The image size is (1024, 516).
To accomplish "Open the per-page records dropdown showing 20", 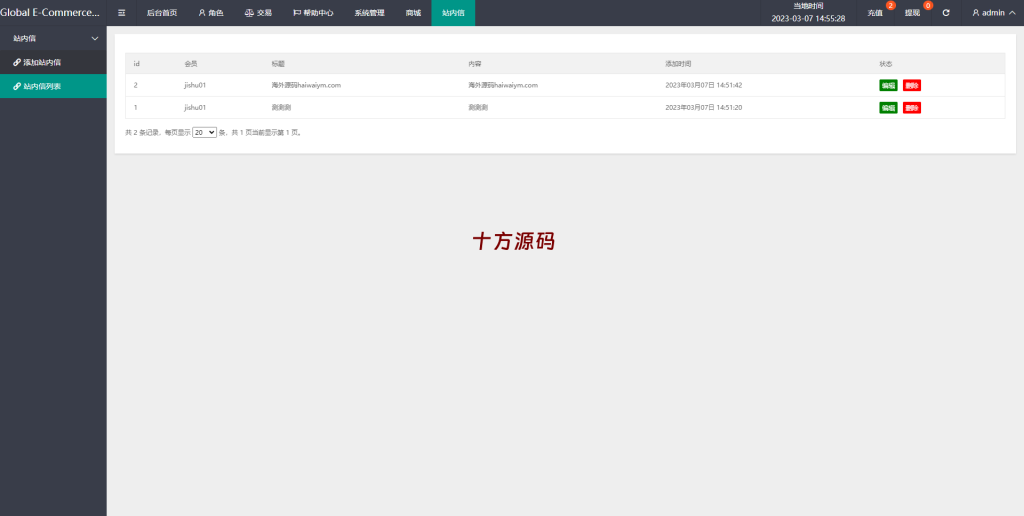I will tap(204, 132).
